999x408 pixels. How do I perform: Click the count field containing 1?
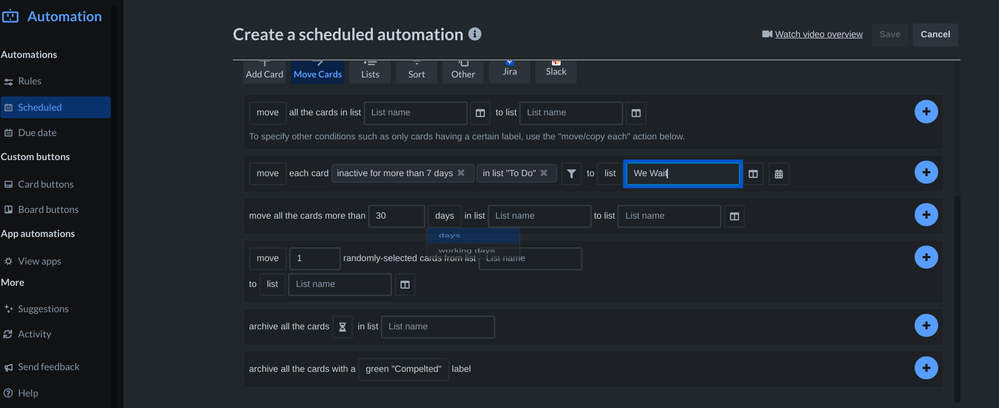click(315, 258)
